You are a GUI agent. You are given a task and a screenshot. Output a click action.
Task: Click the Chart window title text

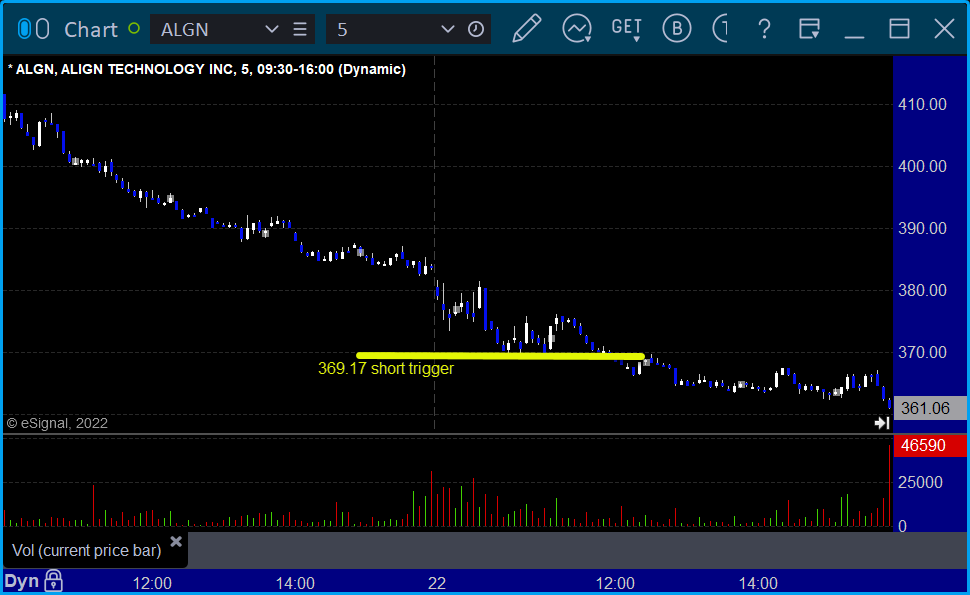tap(91, 29)
